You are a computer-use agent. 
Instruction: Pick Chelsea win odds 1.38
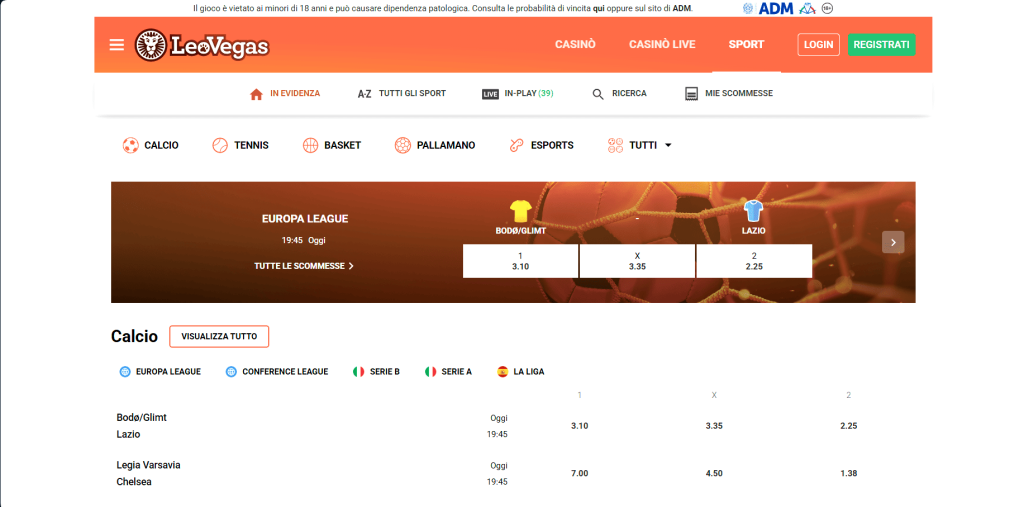(x=848, y=474)
